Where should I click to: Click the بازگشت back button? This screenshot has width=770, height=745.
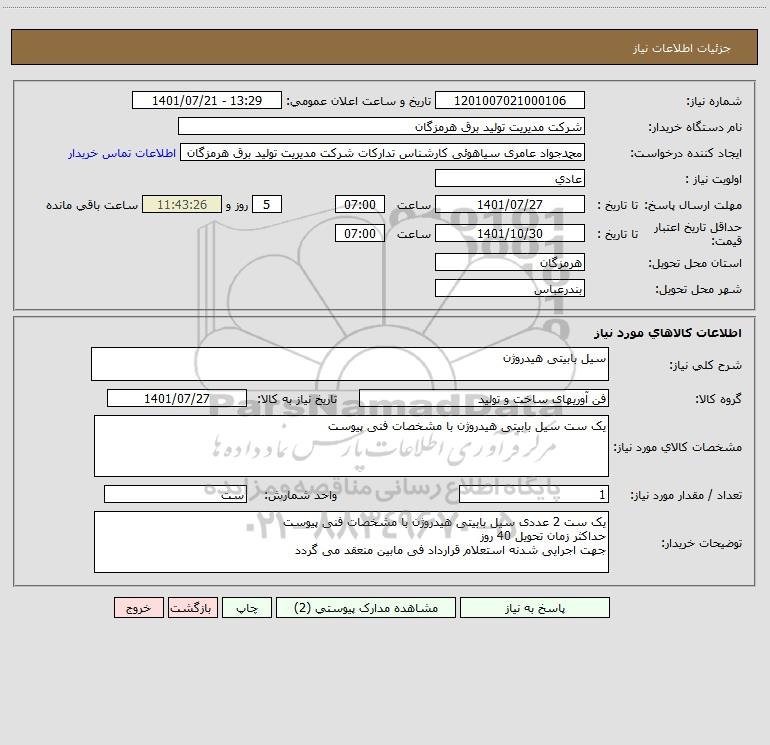click(x=192, y=608)
